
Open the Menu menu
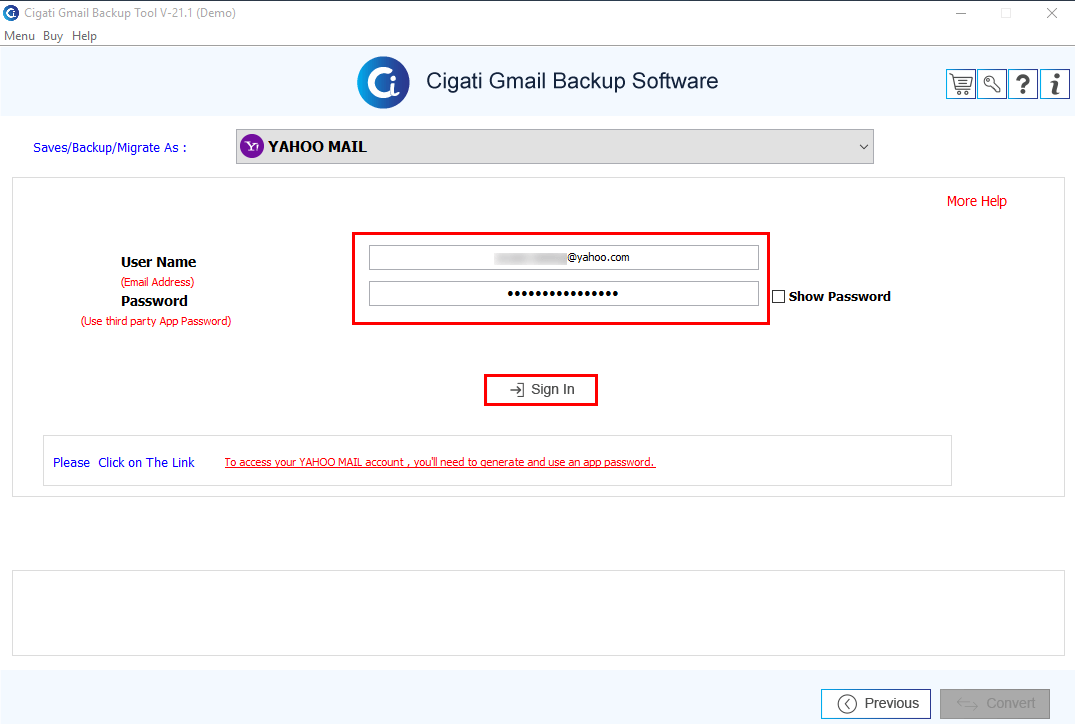pos(19,36)
